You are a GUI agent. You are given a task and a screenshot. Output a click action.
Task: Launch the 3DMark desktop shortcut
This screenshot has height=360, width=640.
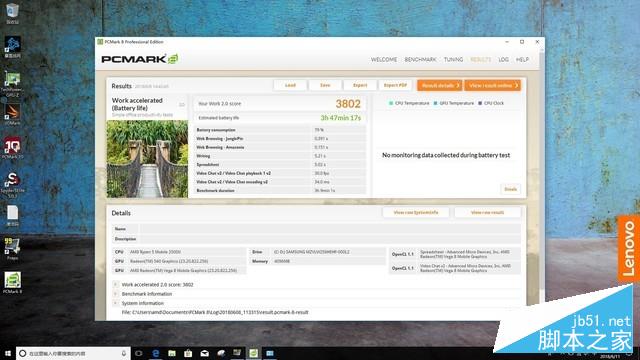[12, 113]
